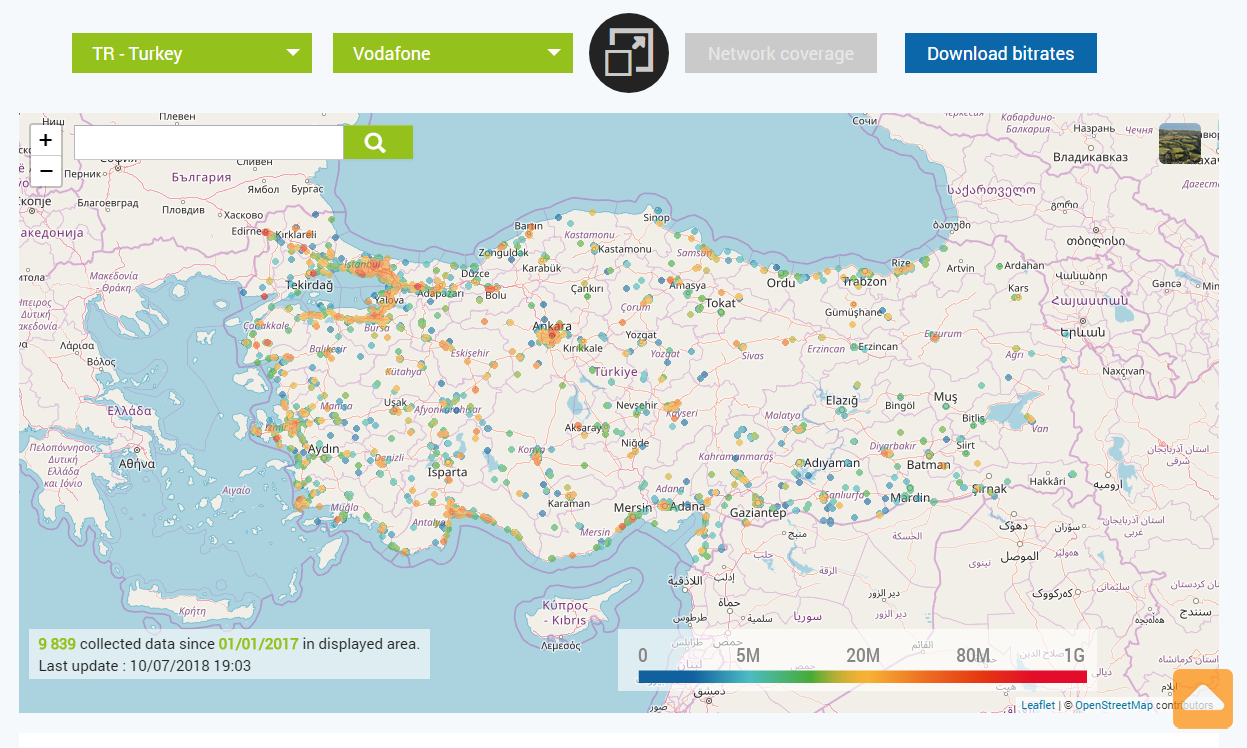Click the 9 839 collected data count
1247x748 pixels.
pyautogui.click(x=58, y=643)
